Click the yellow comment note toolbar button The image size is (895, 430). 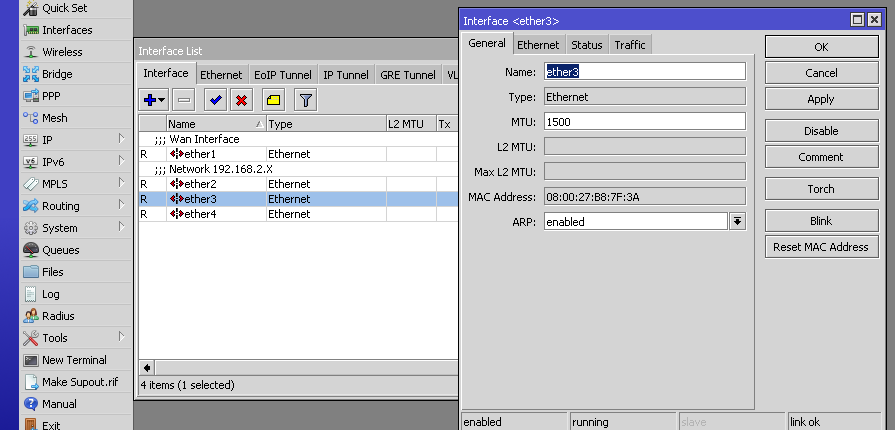coord(274,101)
